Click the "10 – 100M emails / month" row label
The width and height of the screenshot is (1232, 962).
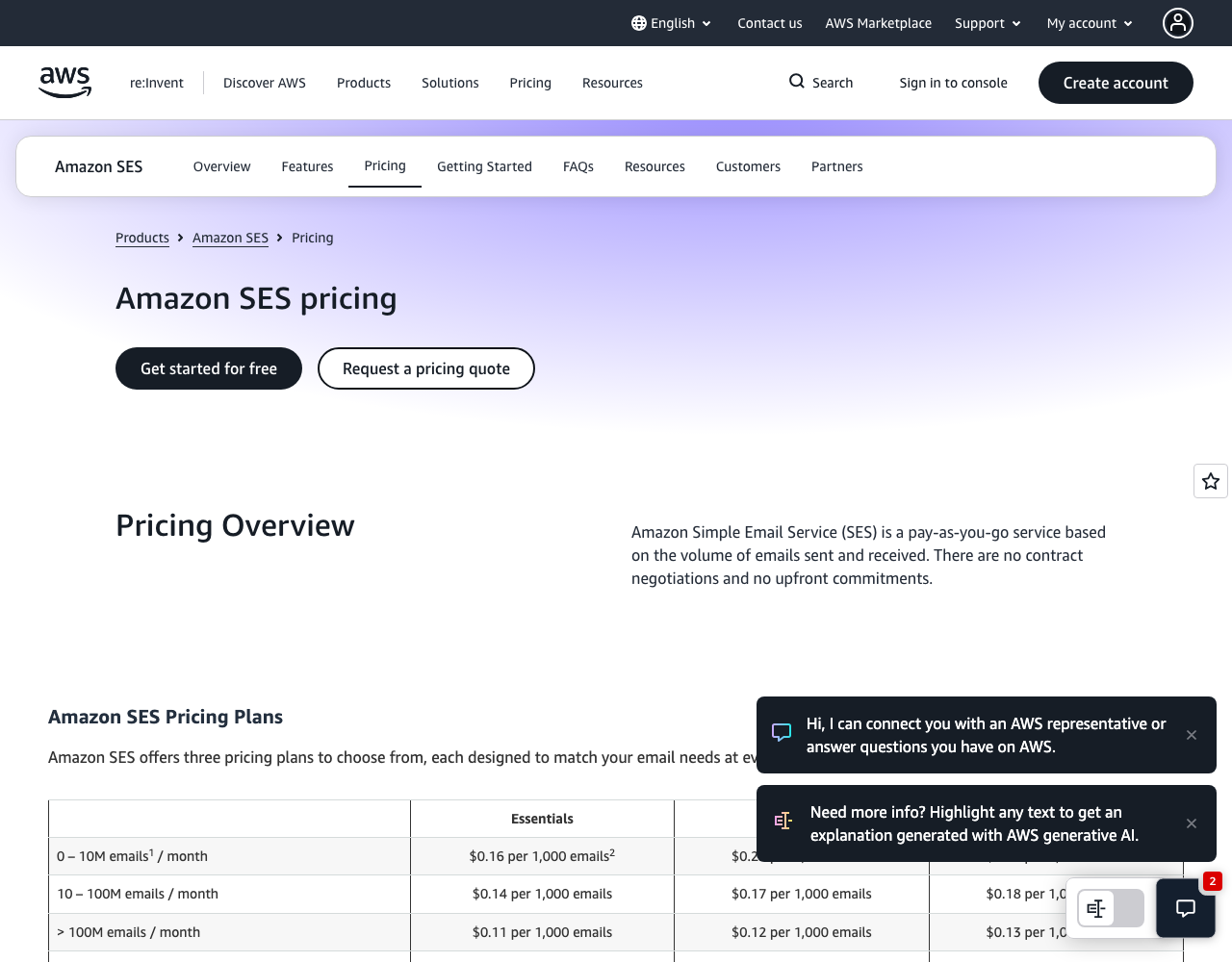pyautogui.click(x=229, y=894)
